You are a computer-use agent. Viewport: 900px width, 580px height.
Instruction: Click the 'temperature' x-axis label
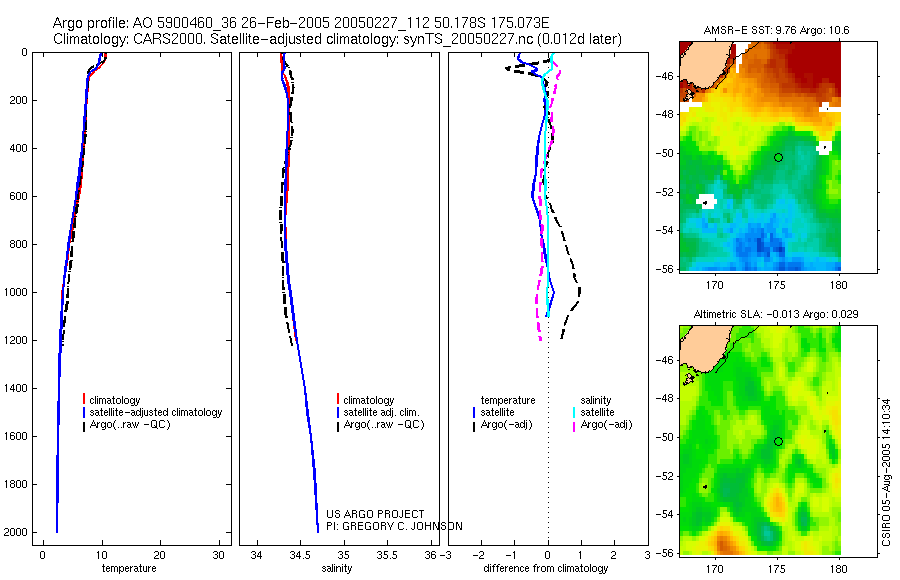[x=129, y=569]
